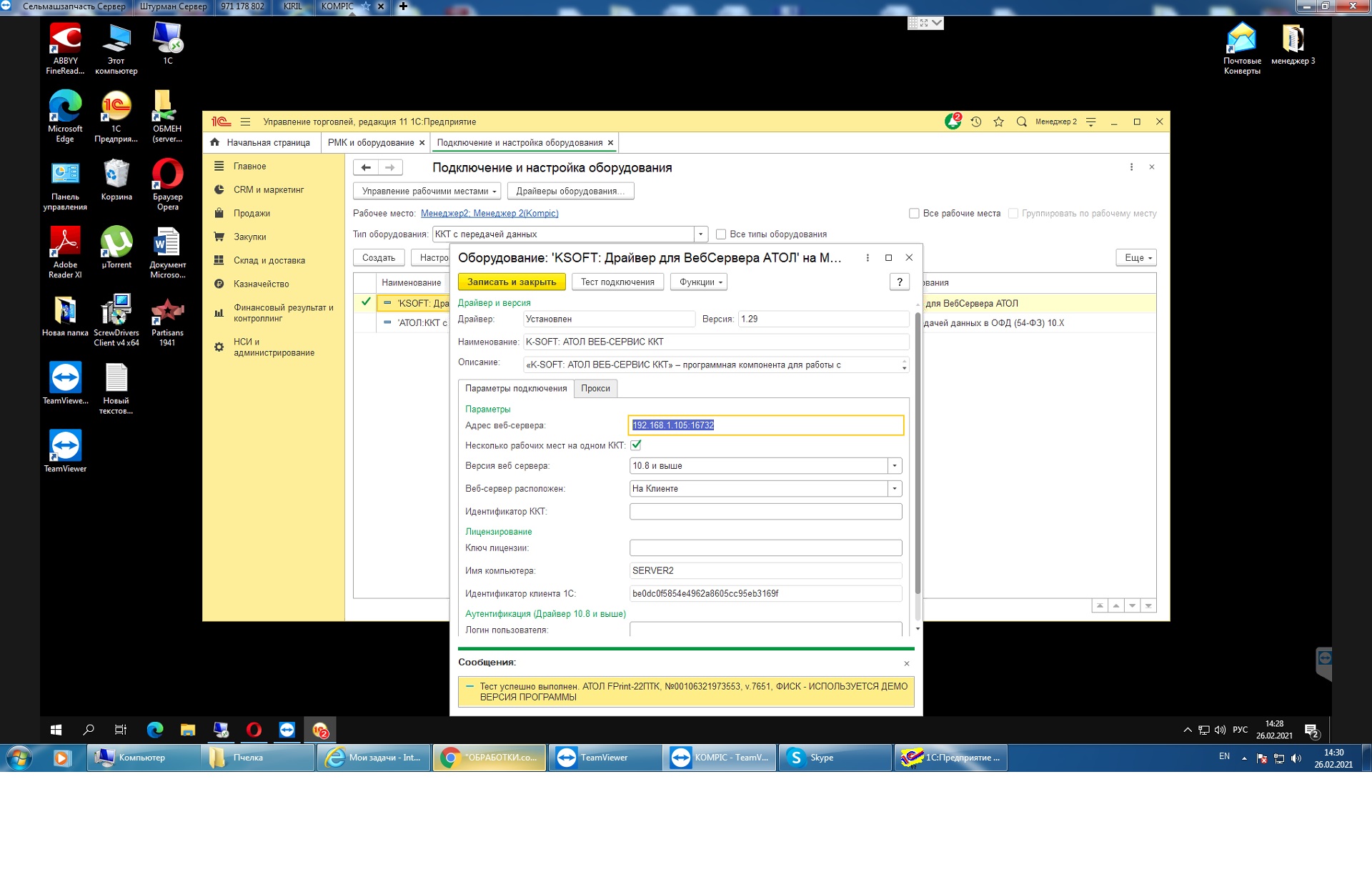Open Почтовые Конверты desktop icon
This screenshot has width=1372, height=892.
click(1242, 49)
